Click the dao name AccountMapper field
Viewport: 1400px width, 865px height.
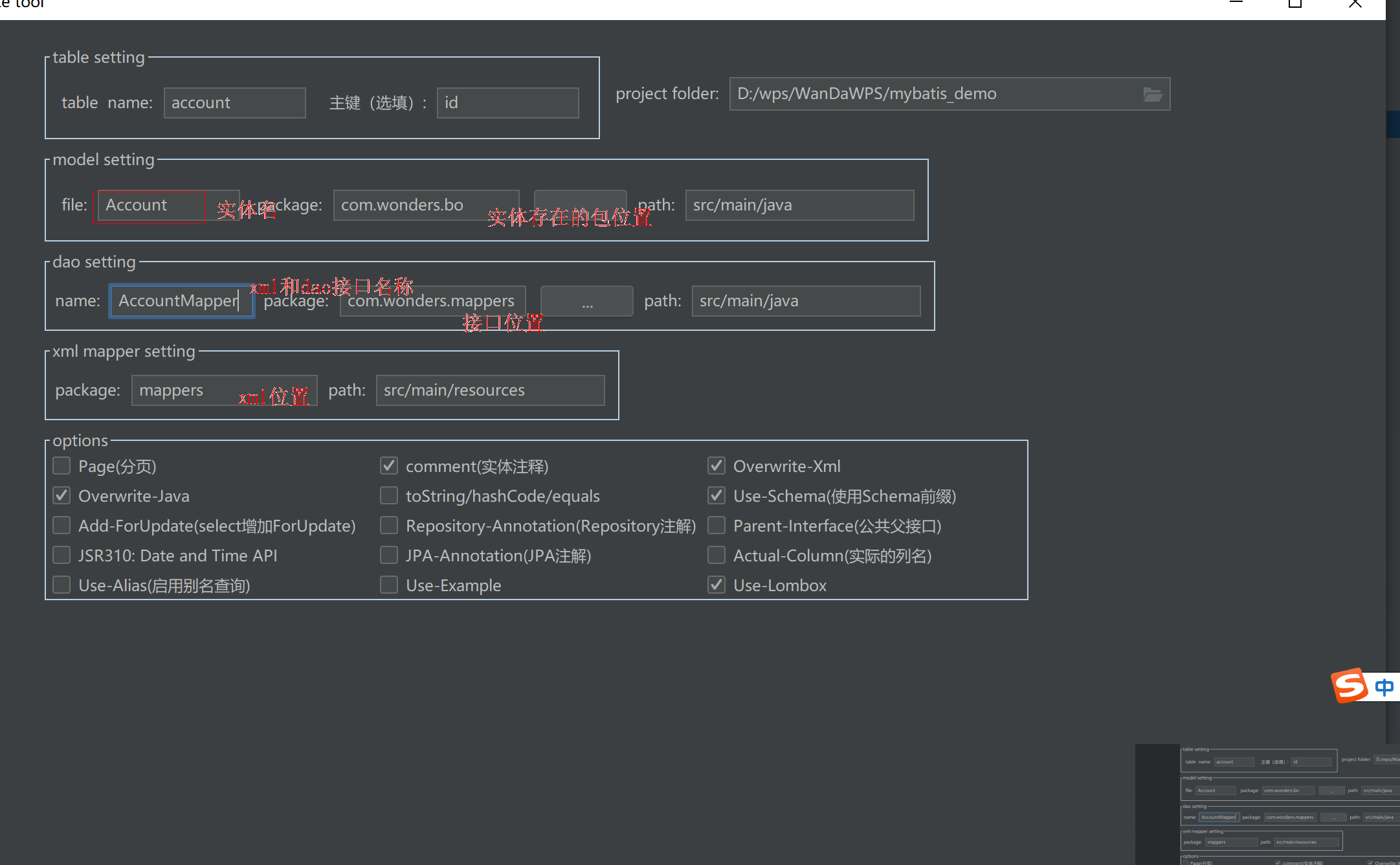point(181,301)
